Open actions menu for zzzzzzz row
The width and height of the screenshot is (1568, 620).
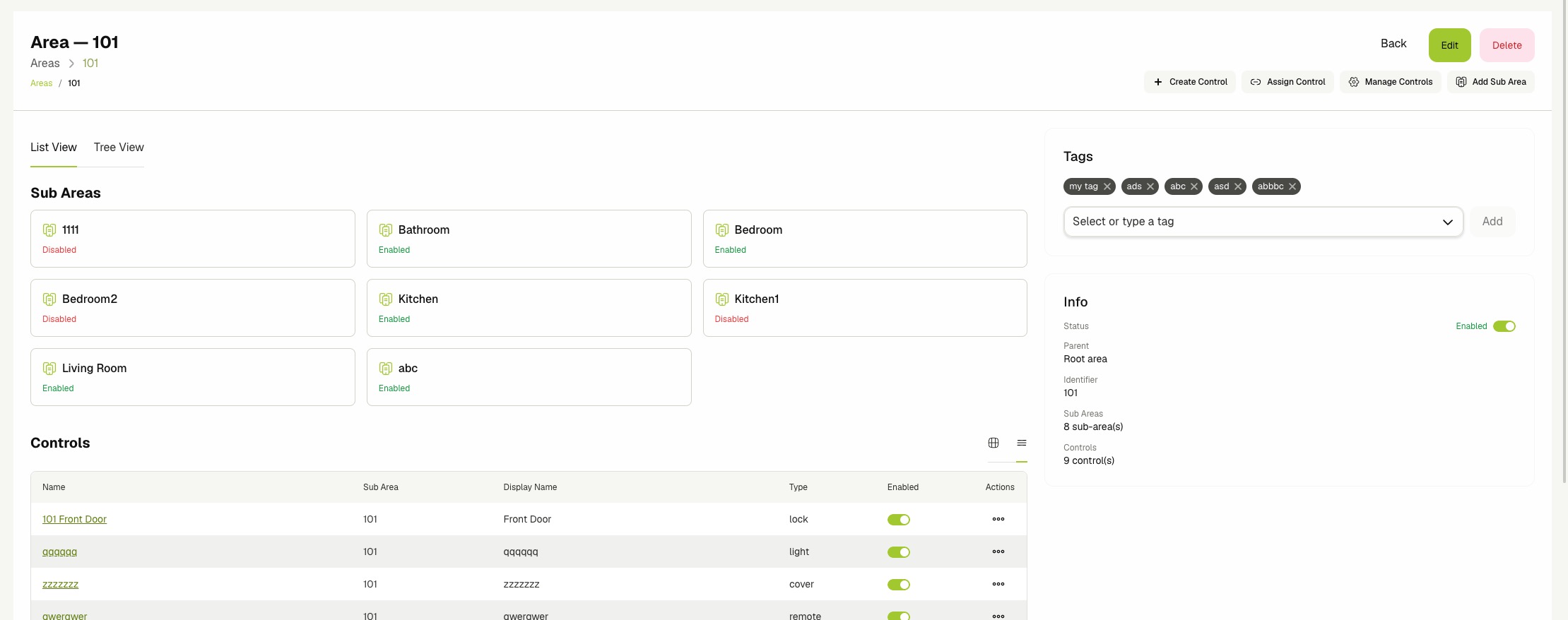click(998, 584)
